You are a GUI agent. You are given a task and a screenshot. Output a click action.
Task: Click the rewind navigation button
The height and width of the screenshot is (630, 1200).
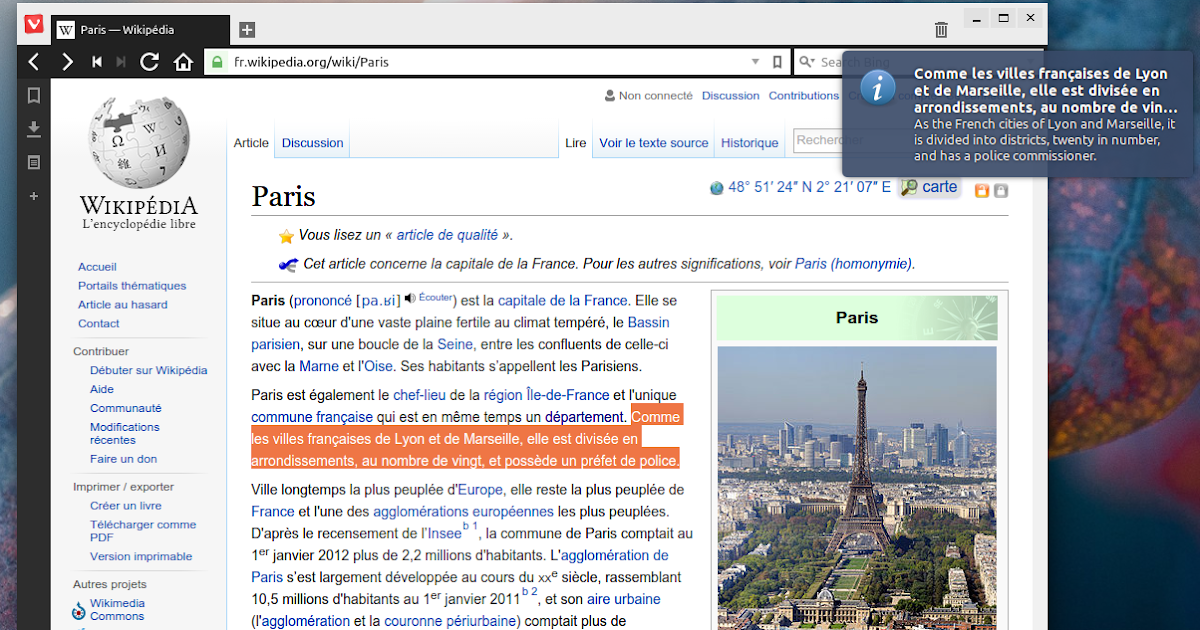tap(97, 62)
